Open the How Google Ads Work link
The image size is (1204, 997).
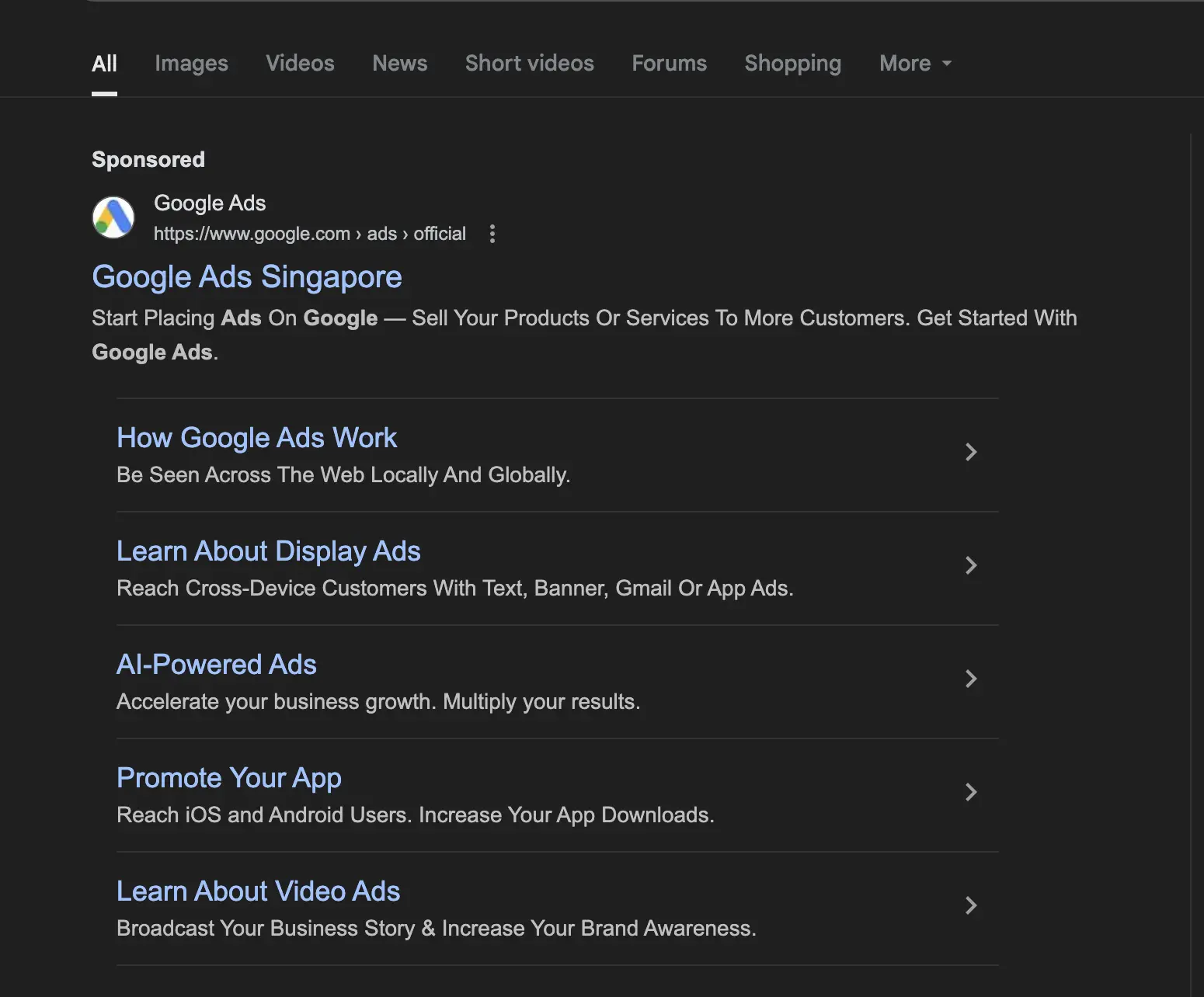(x=256, y=438)
